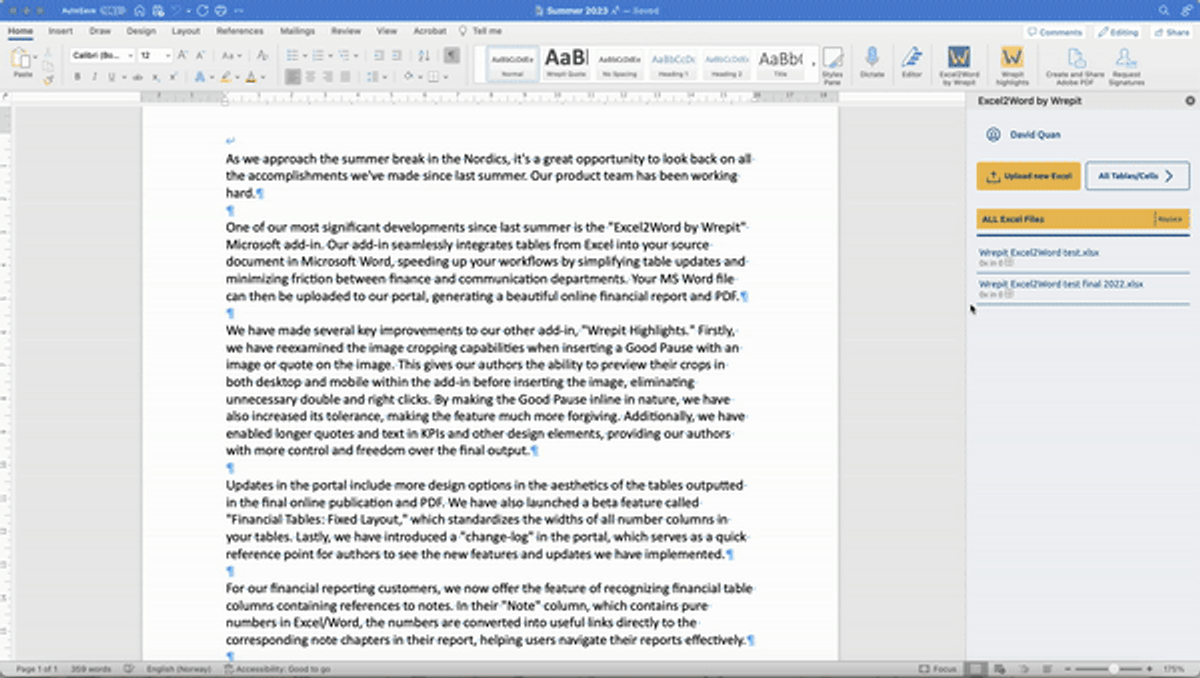Viewport: 1200px width, 678px height.
Task: Open Wrepit Excel2Word test.xlsx file
Action: [x=1038, y=253]
